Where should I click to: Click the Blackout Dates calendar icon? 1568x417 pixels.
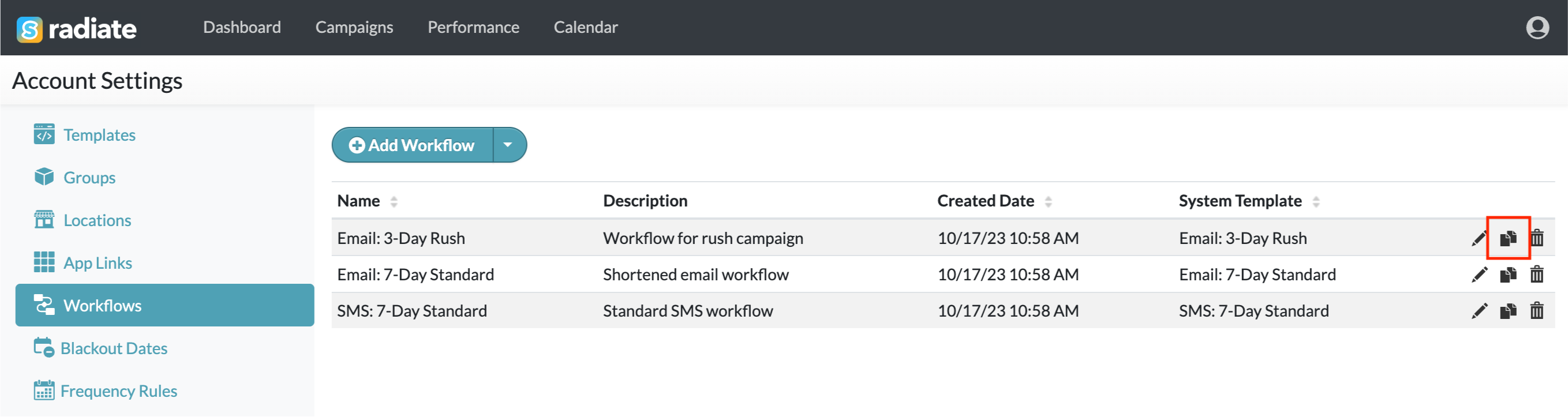coord(44,348)
